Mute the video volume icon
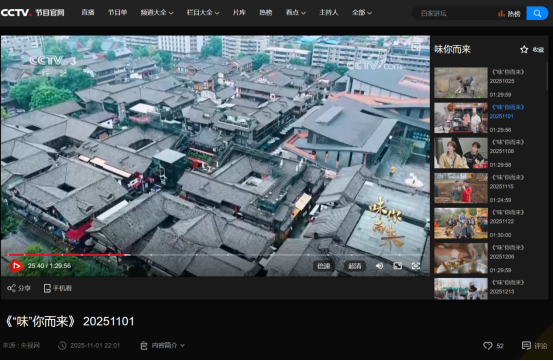The height and width of the screenshot is (361, 553). coord(379,266)
